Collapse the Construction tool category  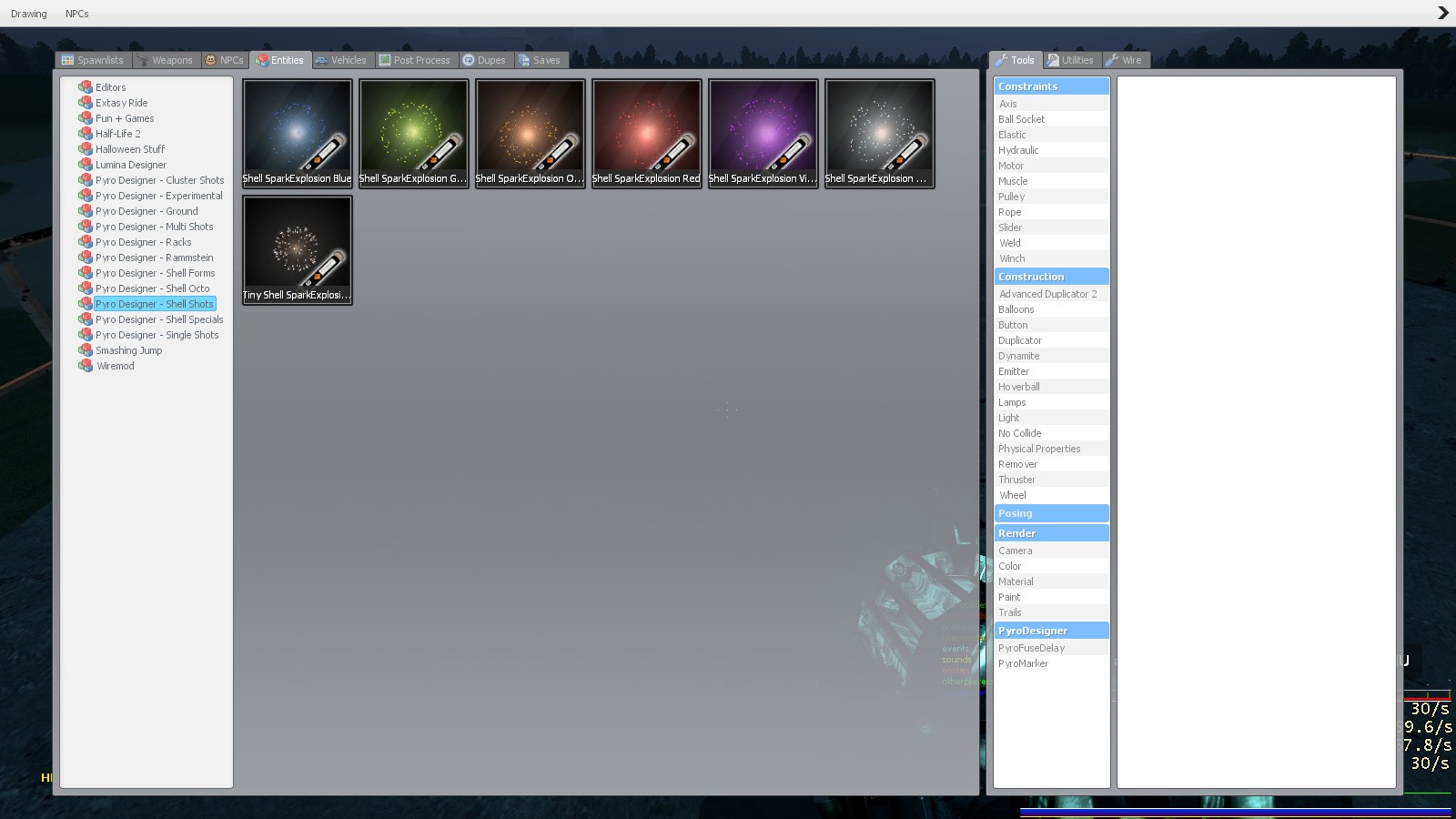[x=1051, y=277]
